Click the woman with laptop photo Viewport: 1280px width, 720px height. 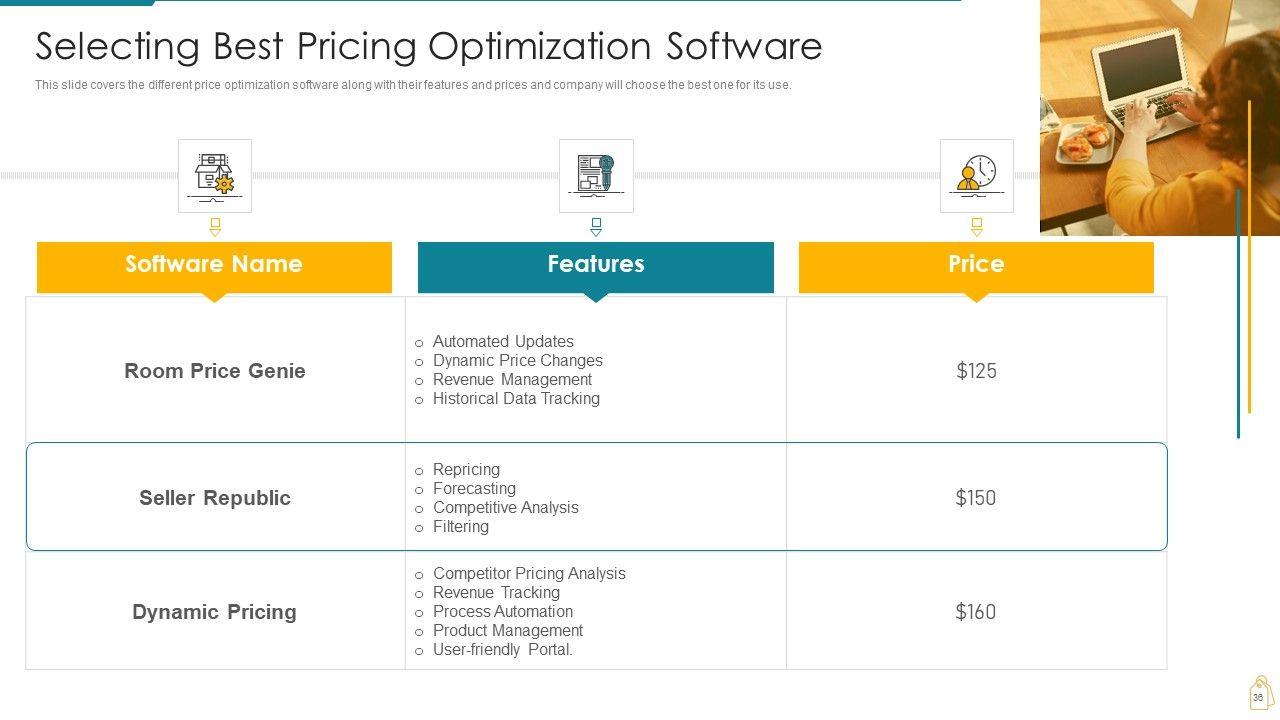[1159, 117]
